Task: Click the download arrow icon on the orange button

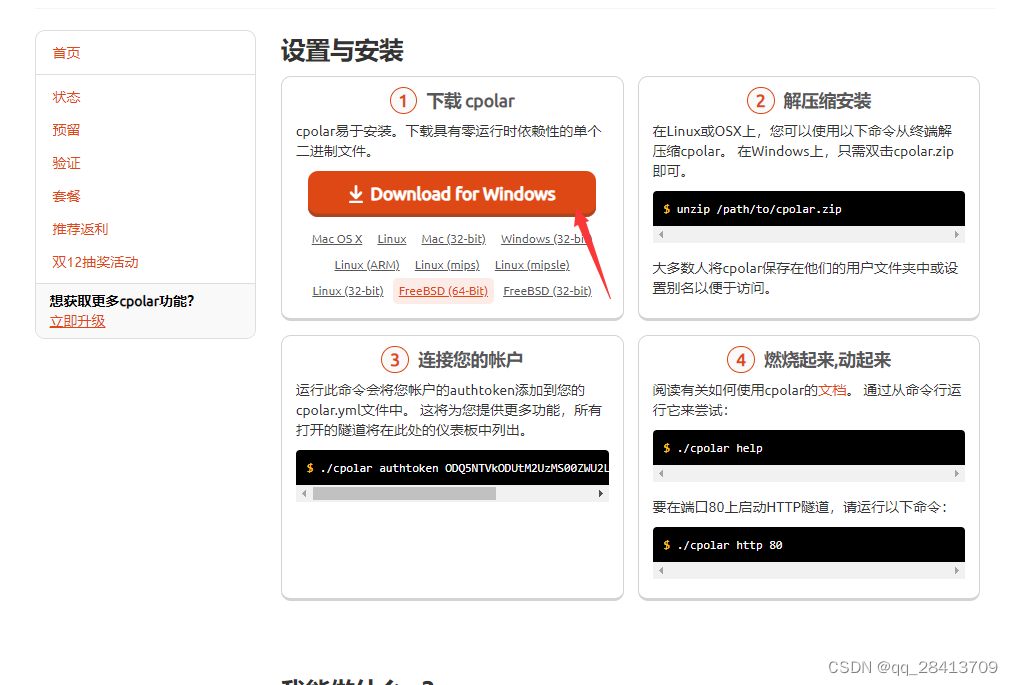Action: click(x=356, y=194)
